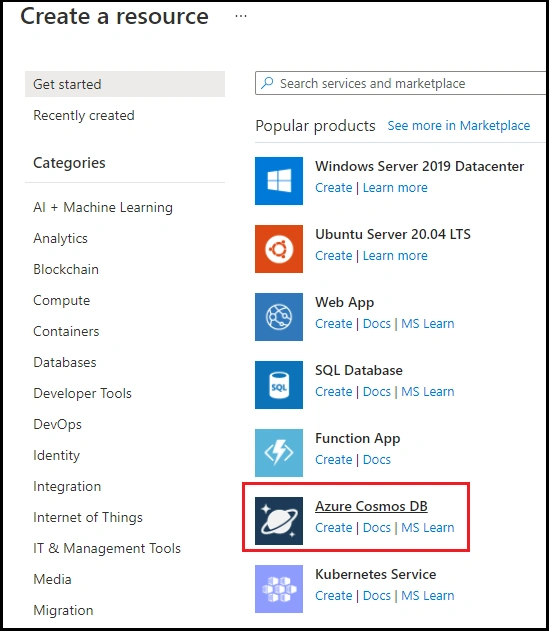Select the Internet of Things category
This screenshot has width=549, height=631.
[88, 517]
